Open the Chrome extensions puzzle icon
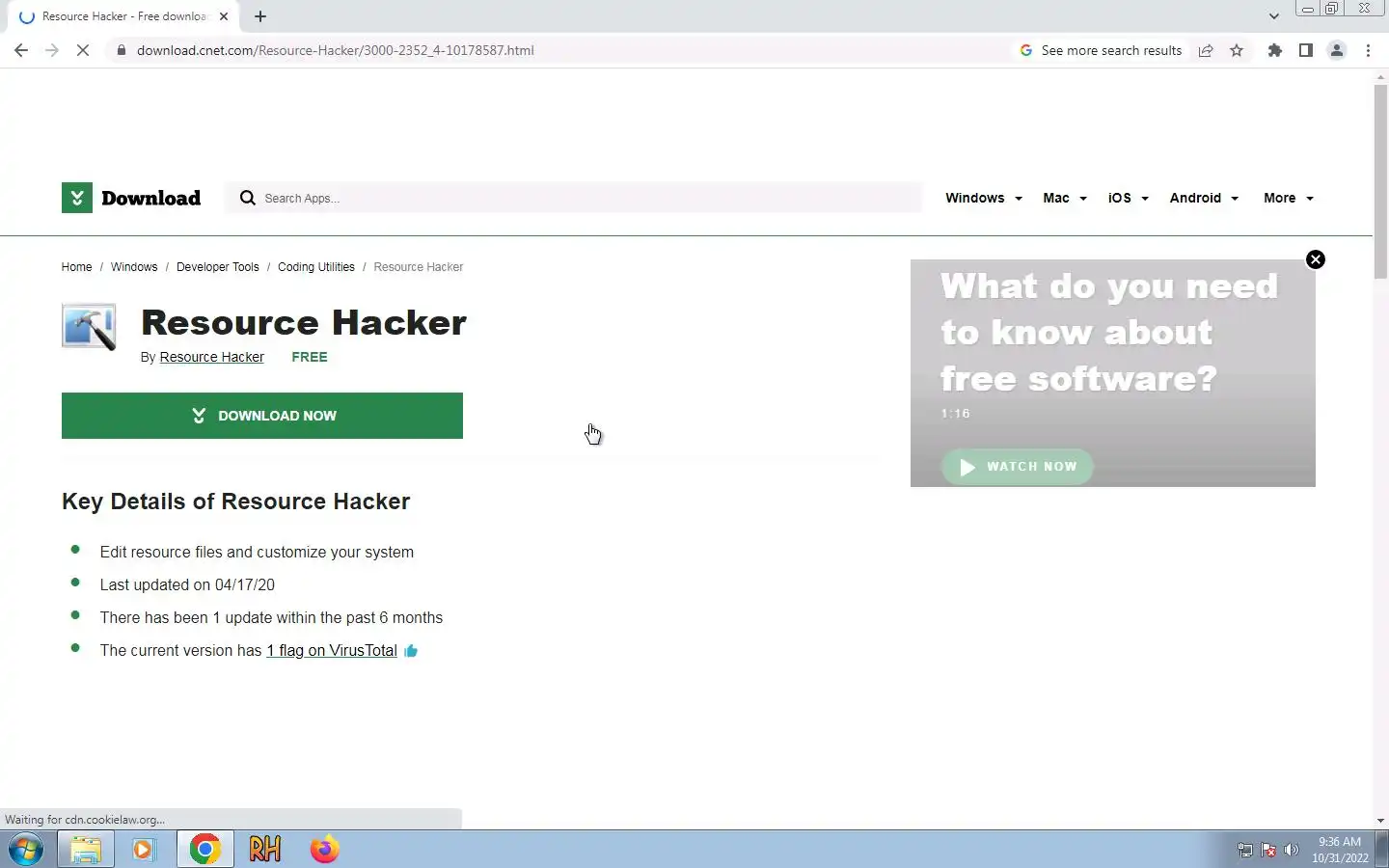This screenshot has width=1389, height=868. [x=1275, y=50]
